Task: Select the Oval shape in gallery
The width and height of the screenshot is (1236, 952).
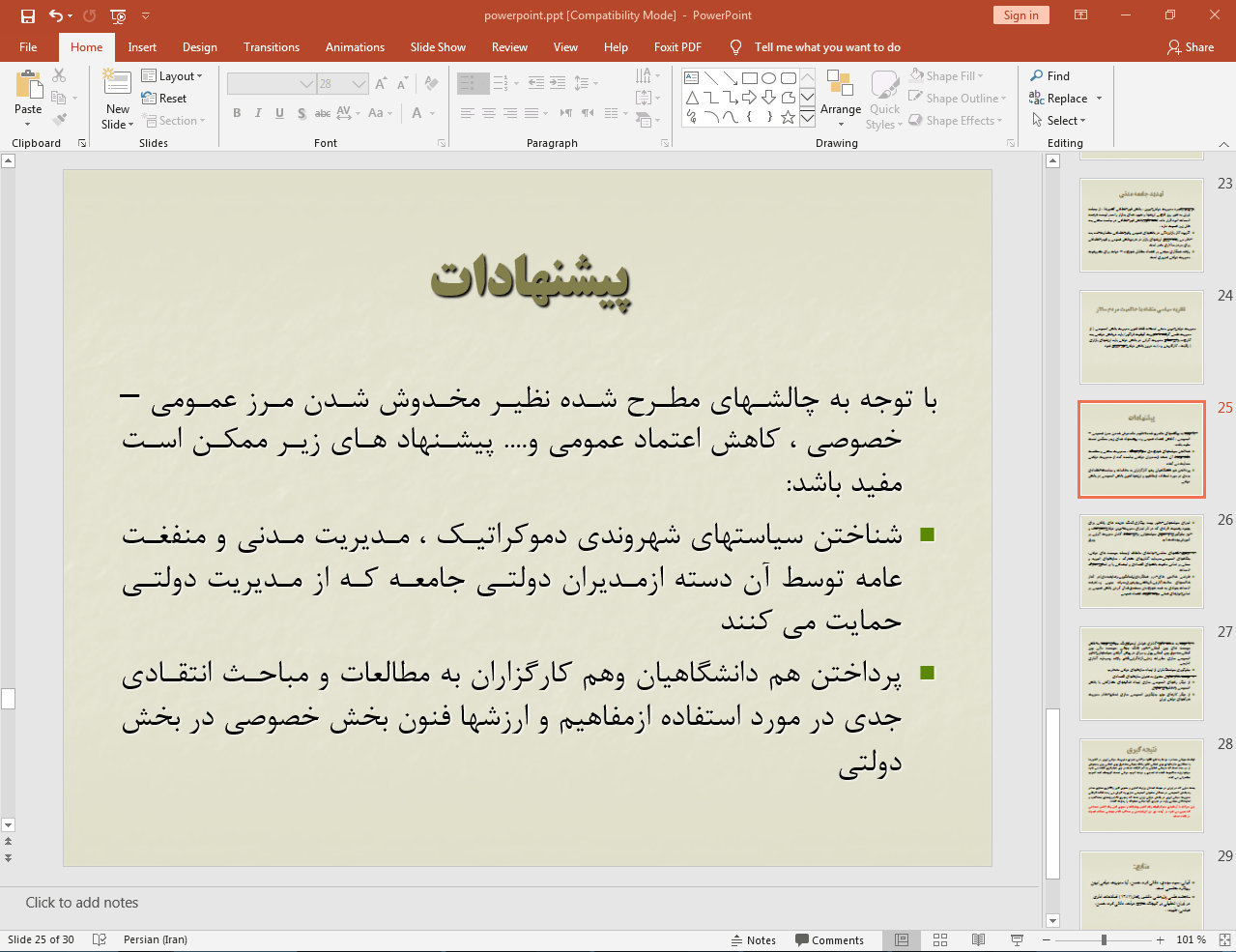Action: [x=769, y=78]
